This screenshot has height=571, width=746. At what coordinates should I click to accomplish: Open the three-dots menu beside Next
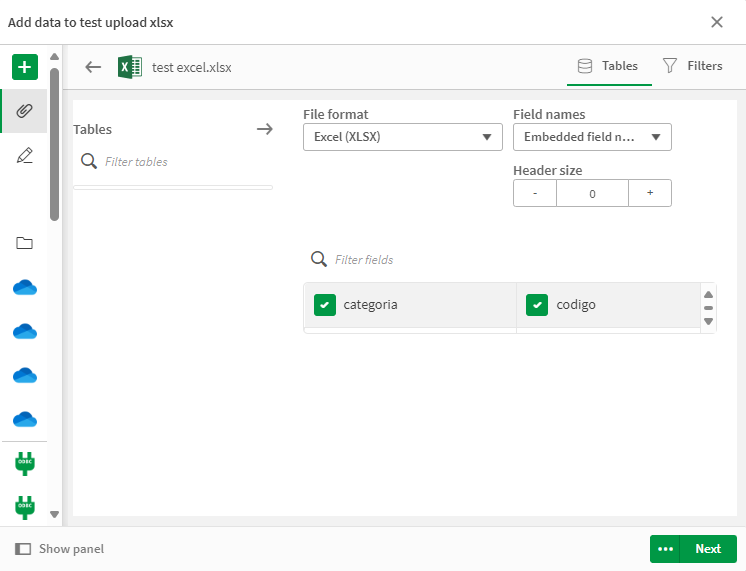[x=665, y=549]
